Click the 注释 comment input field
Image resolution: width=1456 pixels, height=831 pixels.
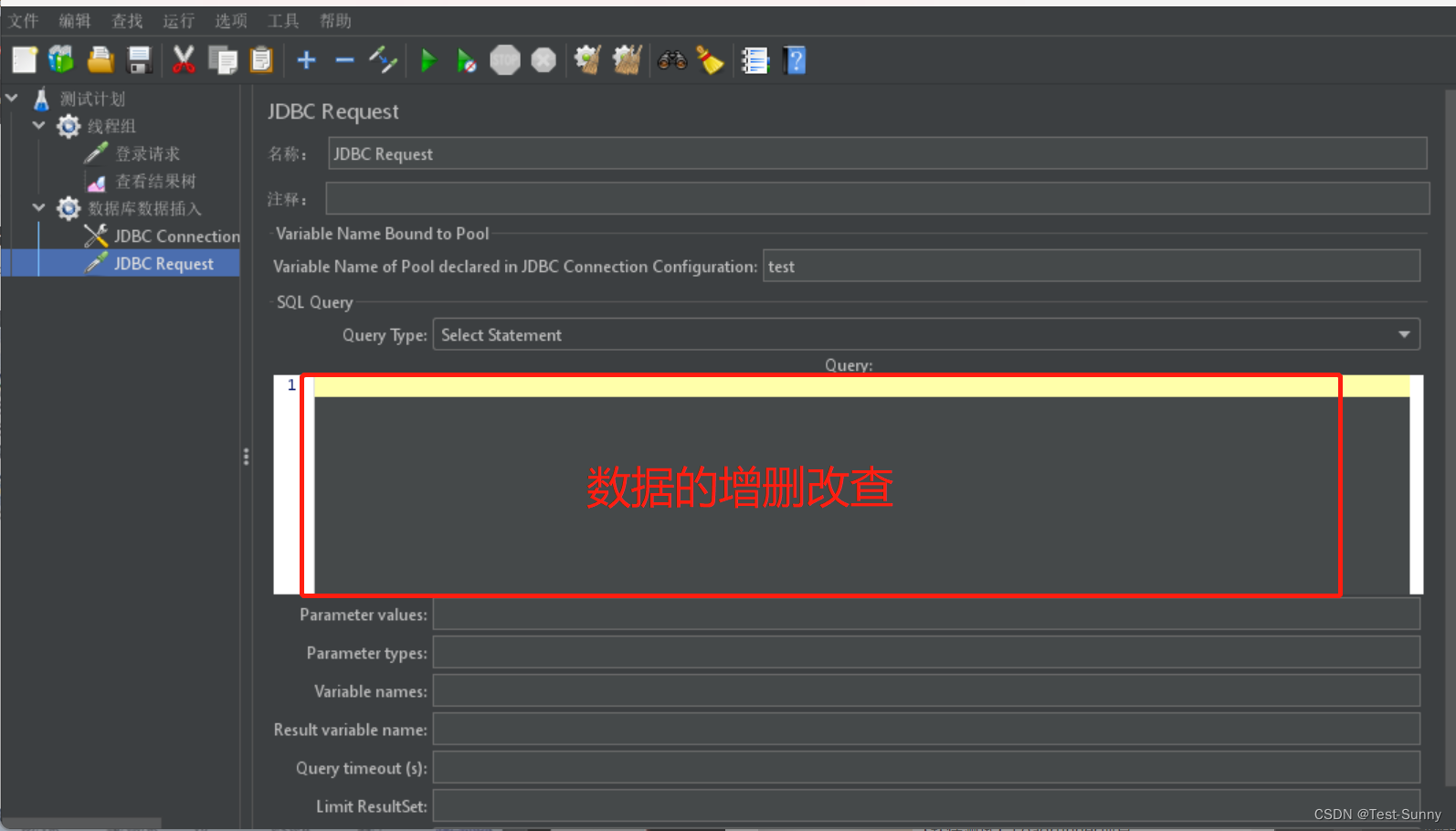(x=877, y=198)
